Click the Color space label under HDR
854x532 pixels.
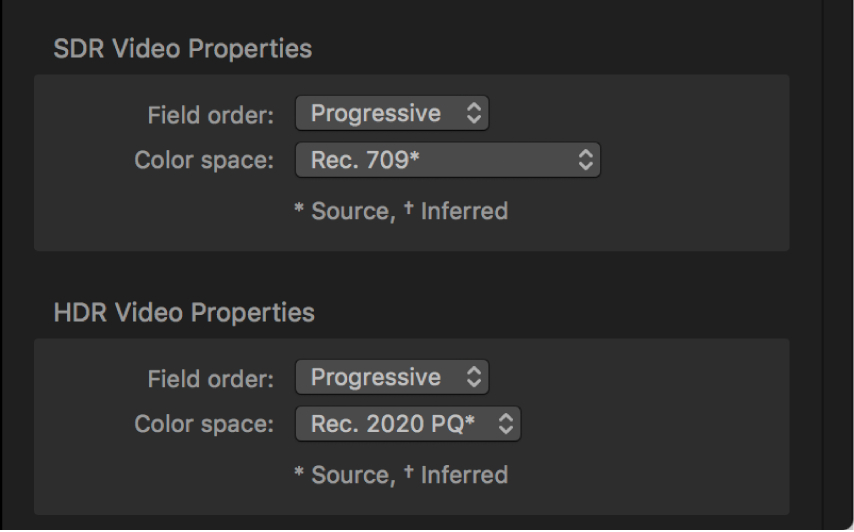(x=204, y=425)
